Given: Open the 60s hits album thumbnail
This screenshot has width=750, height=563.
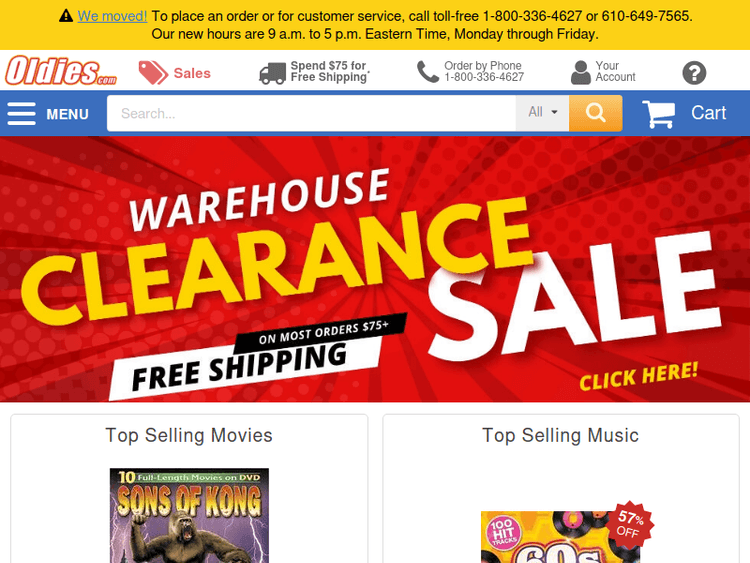Looking at the screenshot, I should 561,537.
